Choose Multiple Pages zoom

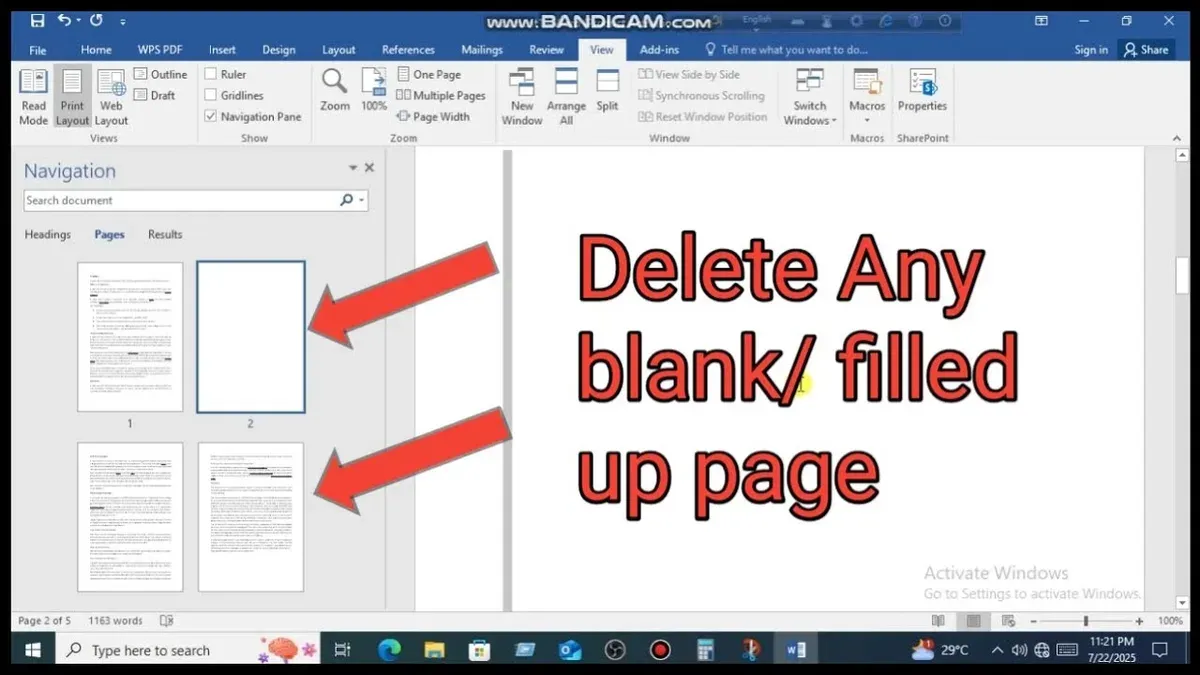coord(441,95)
